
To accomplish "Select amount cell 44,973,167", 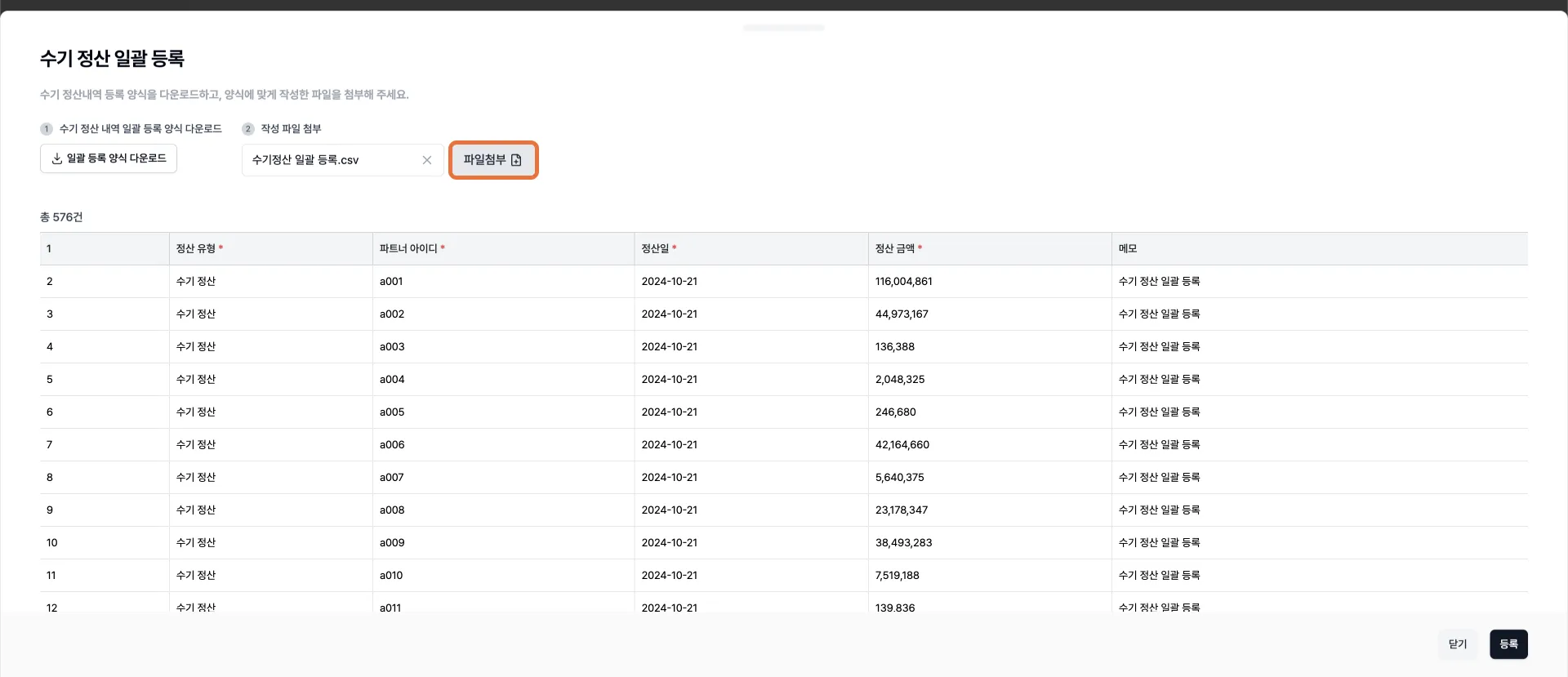I will click(901, 314).
